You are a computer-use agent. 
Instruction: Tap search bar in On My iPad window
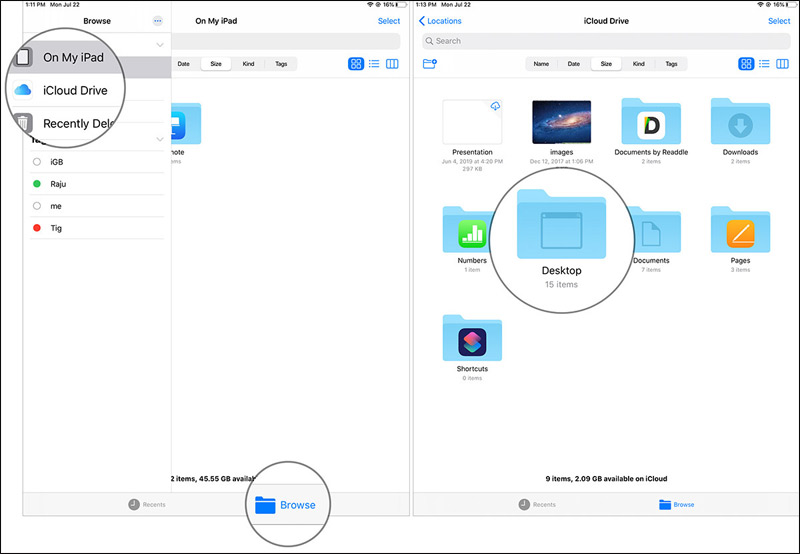[286, 41]
